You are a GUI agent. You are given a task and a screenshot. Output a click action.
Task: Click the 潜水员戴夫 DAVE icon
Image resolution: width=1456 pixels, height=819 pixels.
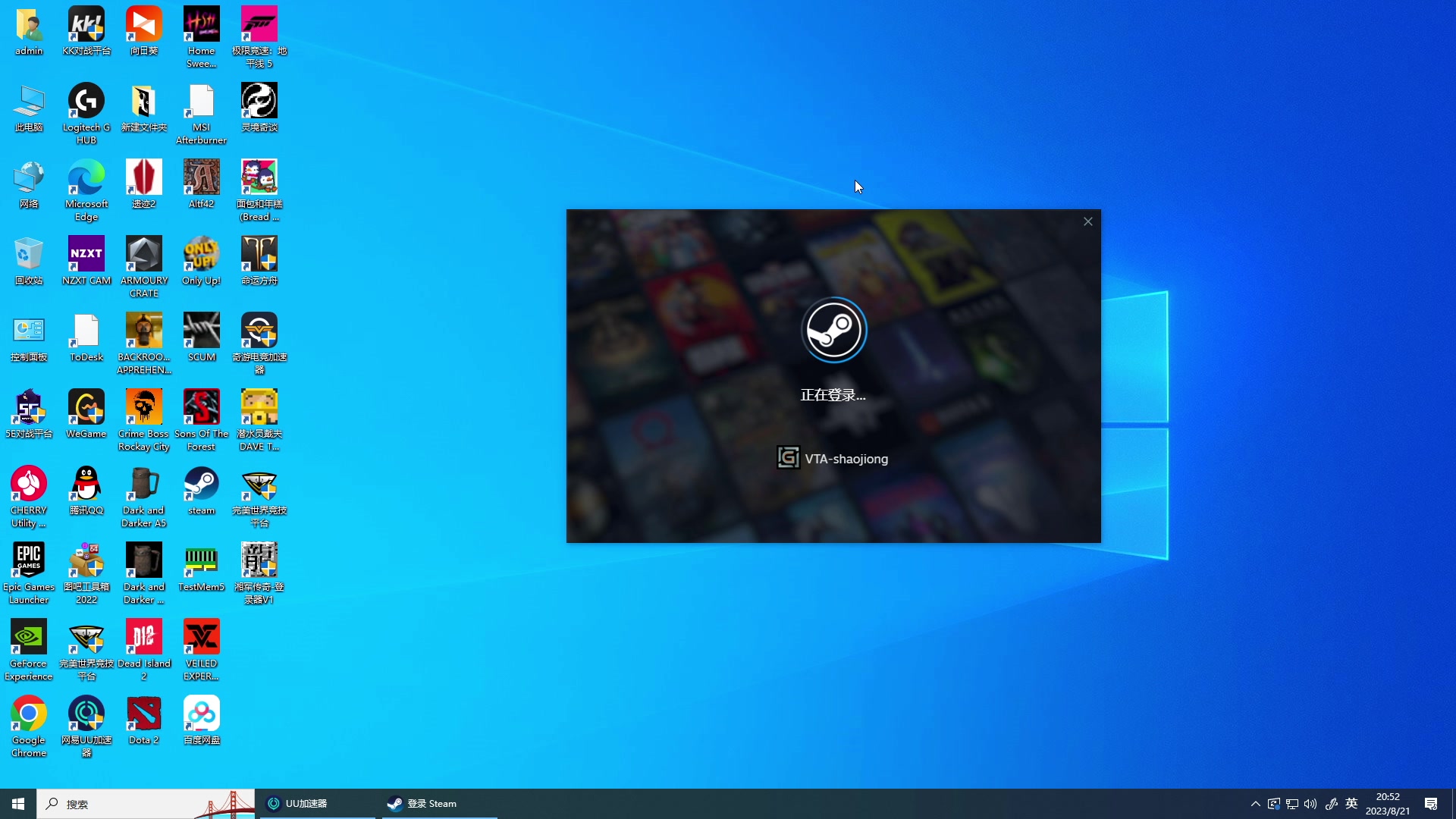259,420
